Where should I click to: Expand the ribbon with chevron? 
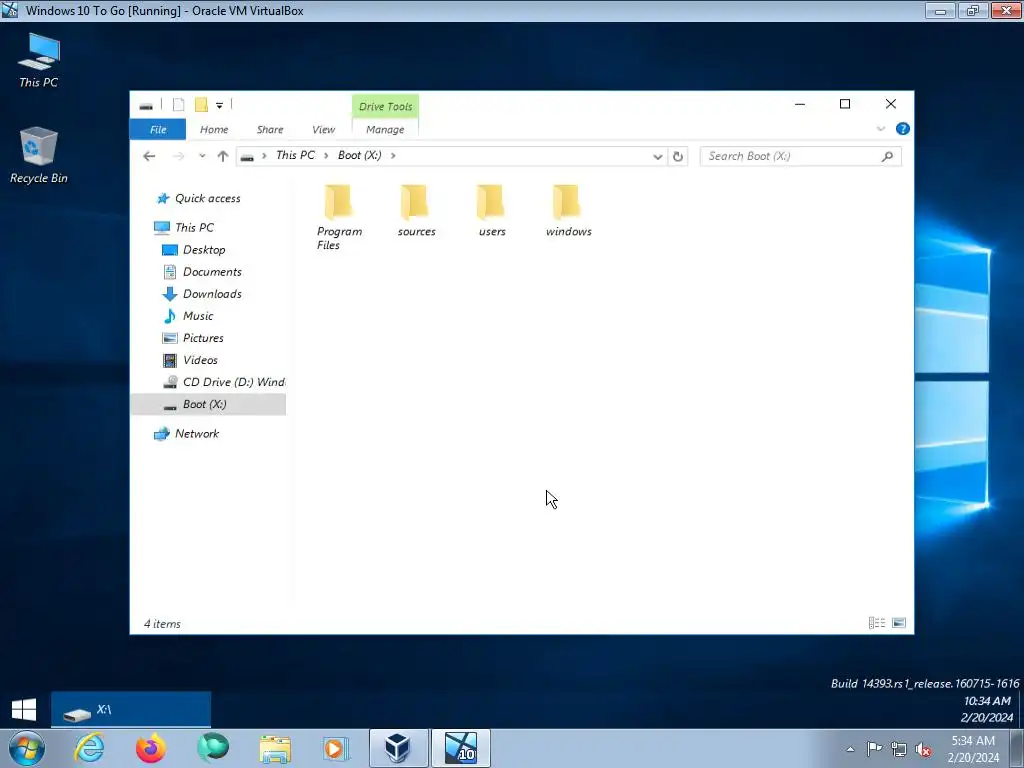coord(880,129)
